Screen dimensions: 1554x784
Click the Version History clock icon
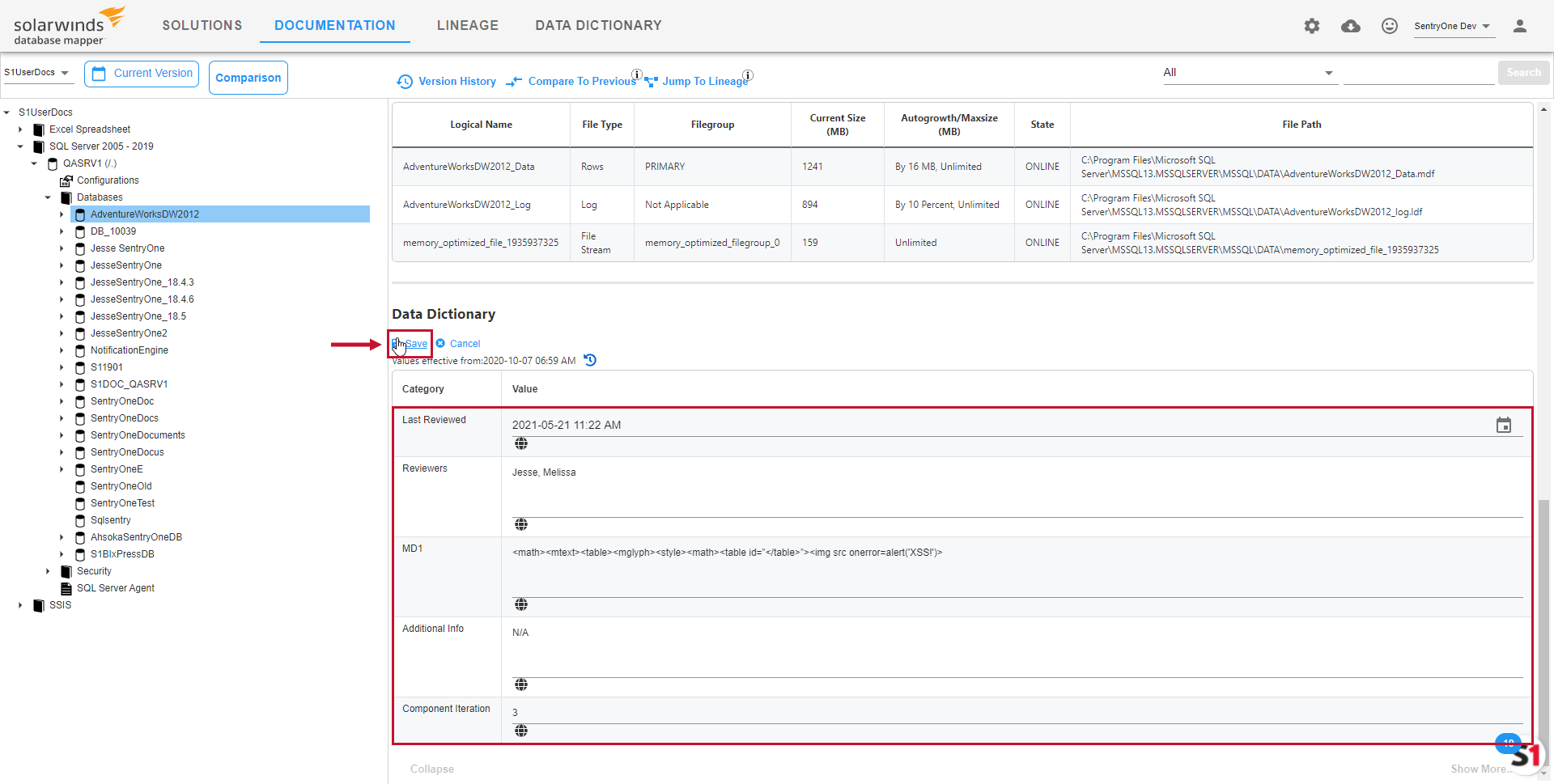pyautogui.click(x=405, y=82)
